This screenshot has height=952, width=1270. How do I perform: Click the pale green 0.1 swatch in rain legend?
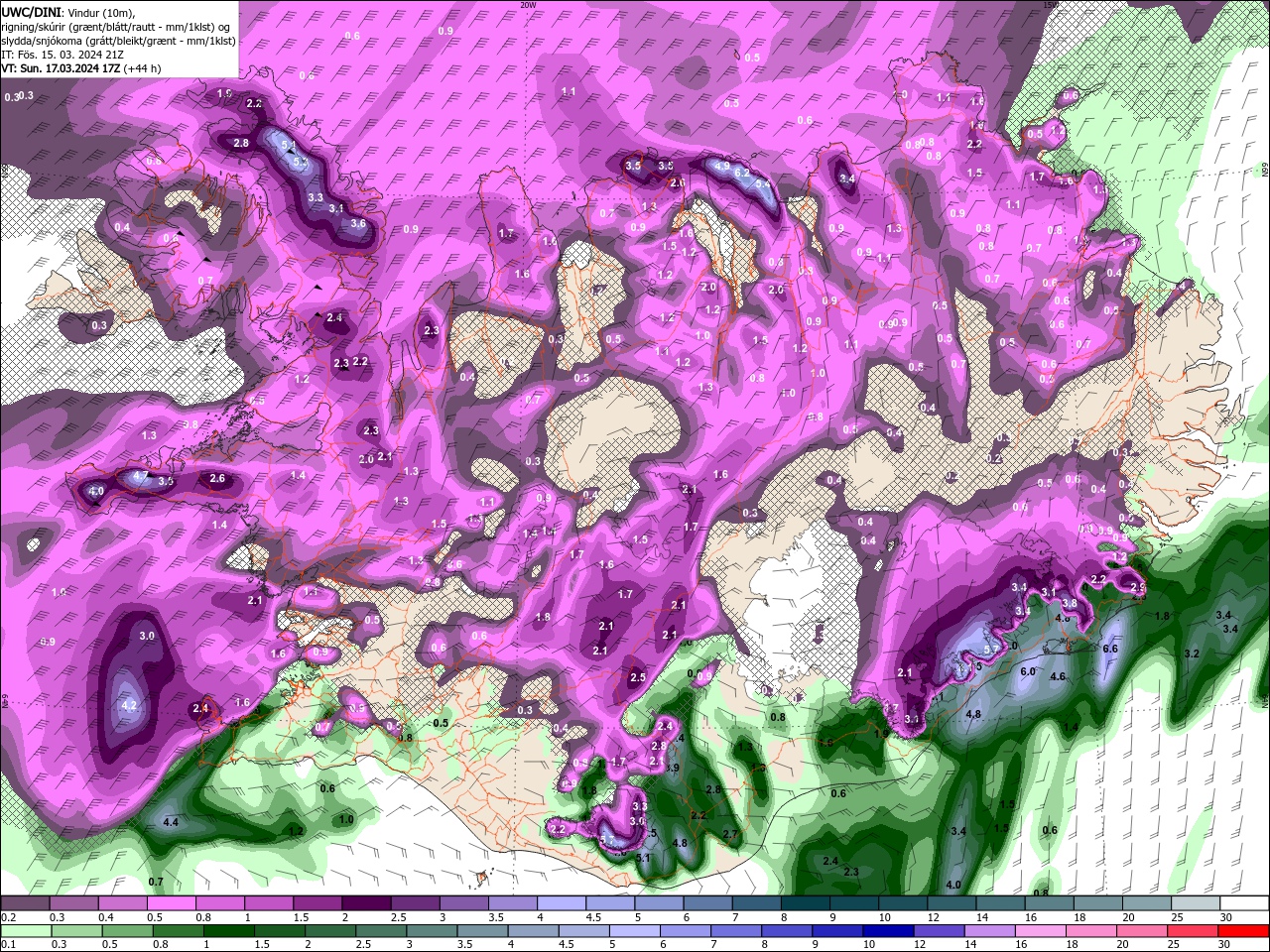24,930
